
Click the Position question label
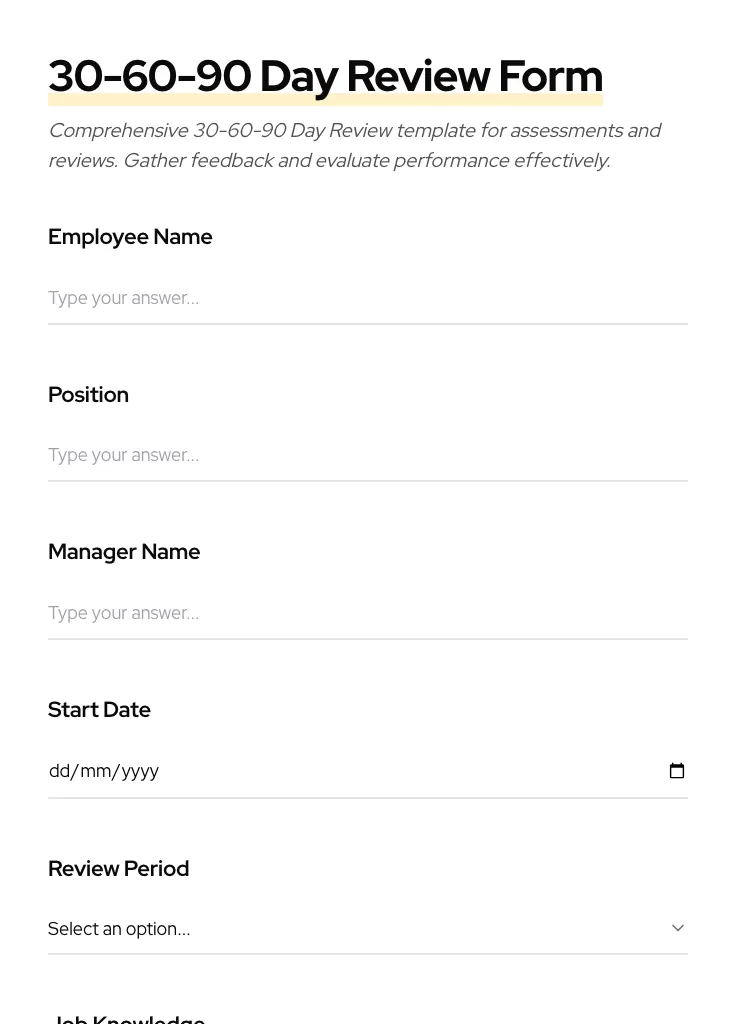click(88, 395)
